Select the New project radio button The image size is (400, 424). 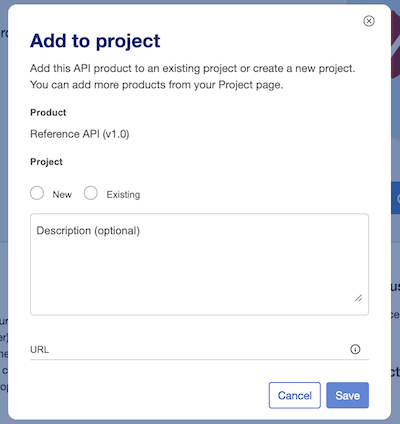pos(37,193)
